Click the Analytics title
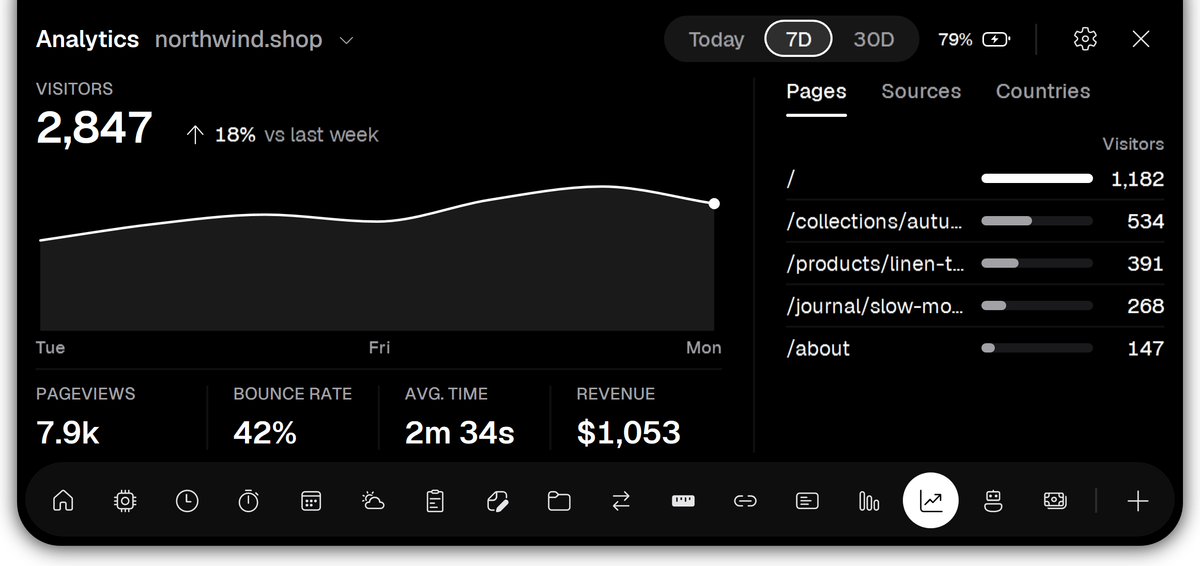Viewport: 1200px width, 566px height. click(x=87, y=40)
